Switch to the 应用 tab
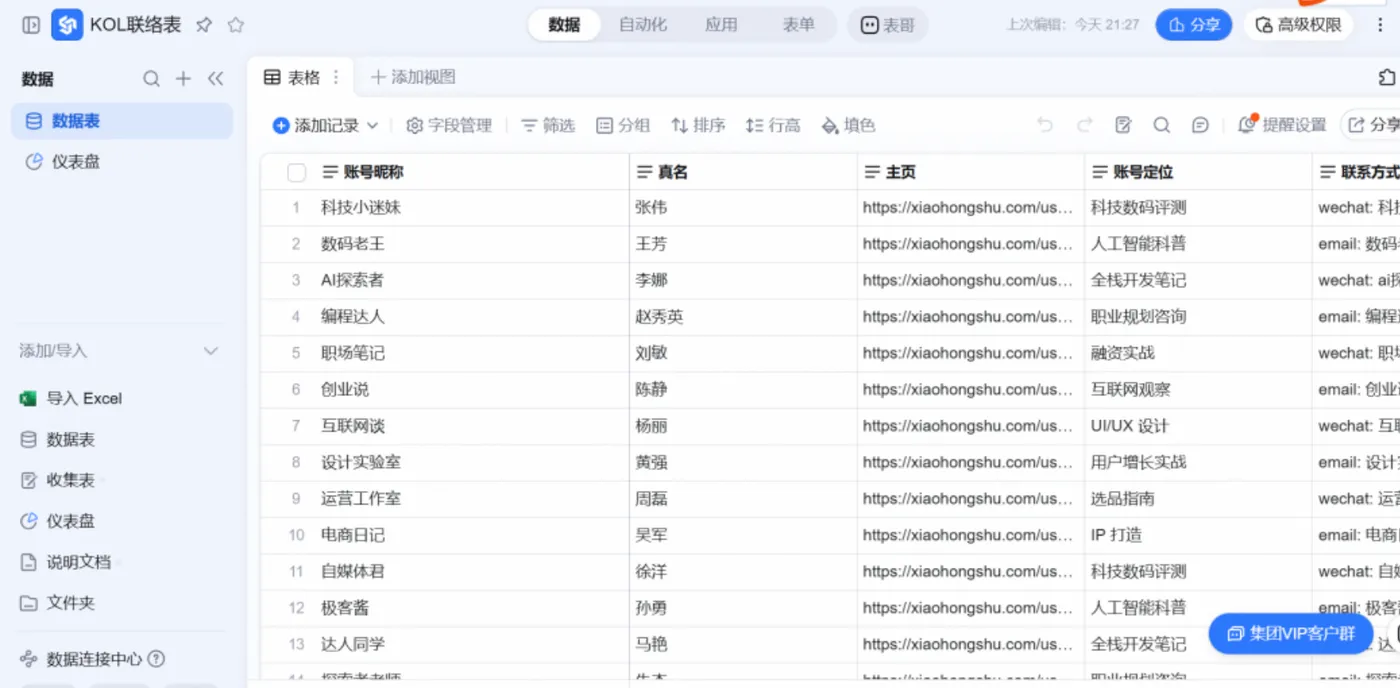The width and height of the screenshot is (1400, 688). 721,25
